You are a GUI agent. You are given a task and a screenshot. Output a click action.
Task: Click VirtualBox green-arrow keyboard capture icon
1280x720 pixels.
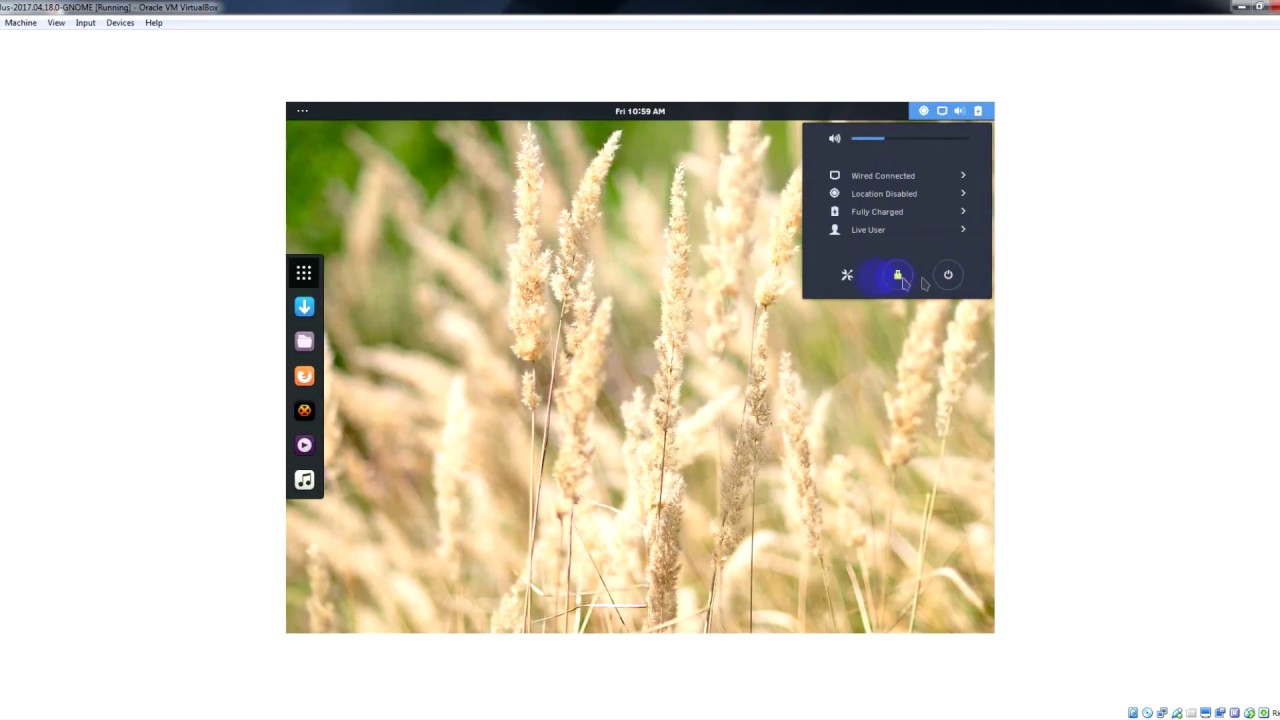[1264, 713]
